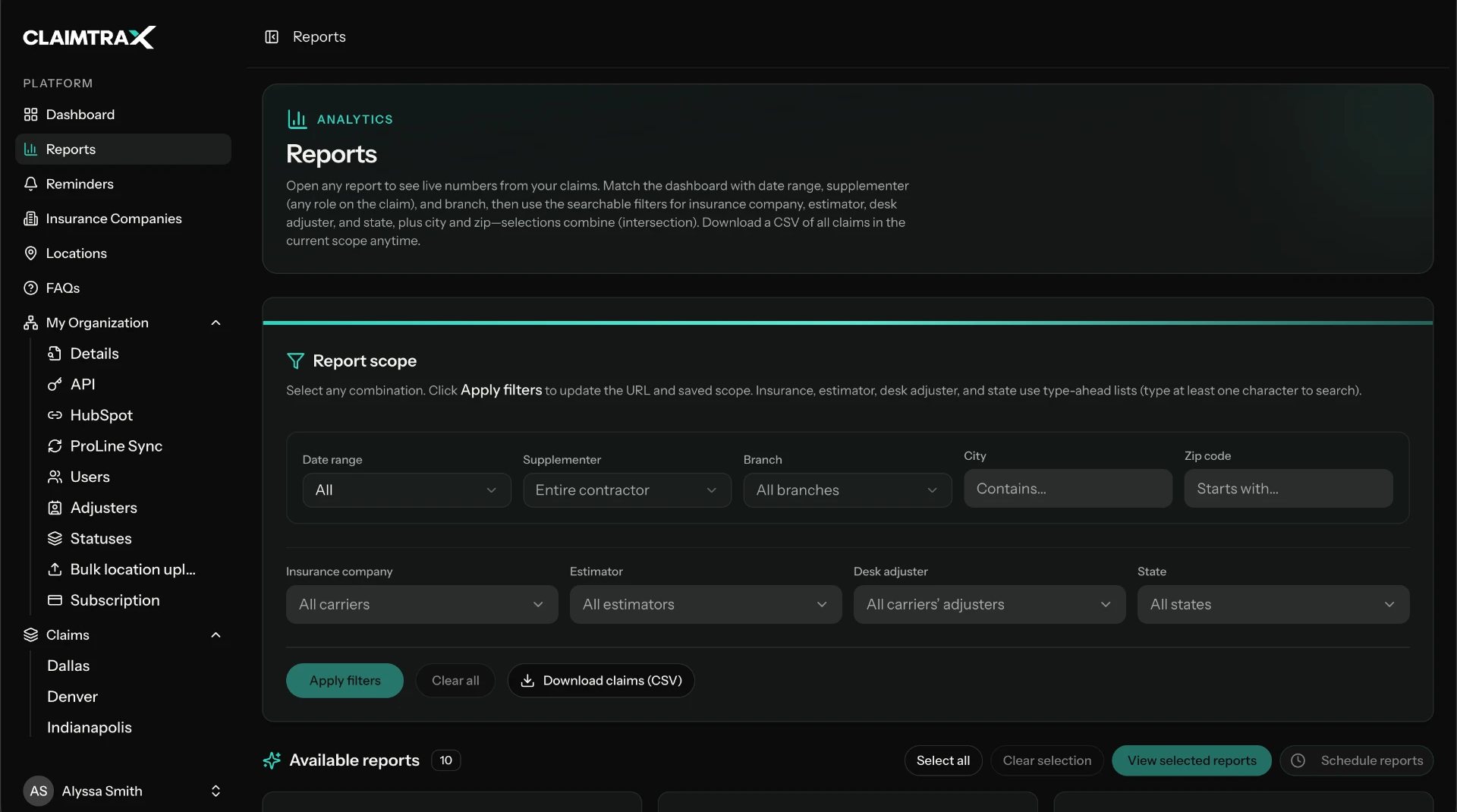Click the Available reports sparkle icon

pos(272,760)
